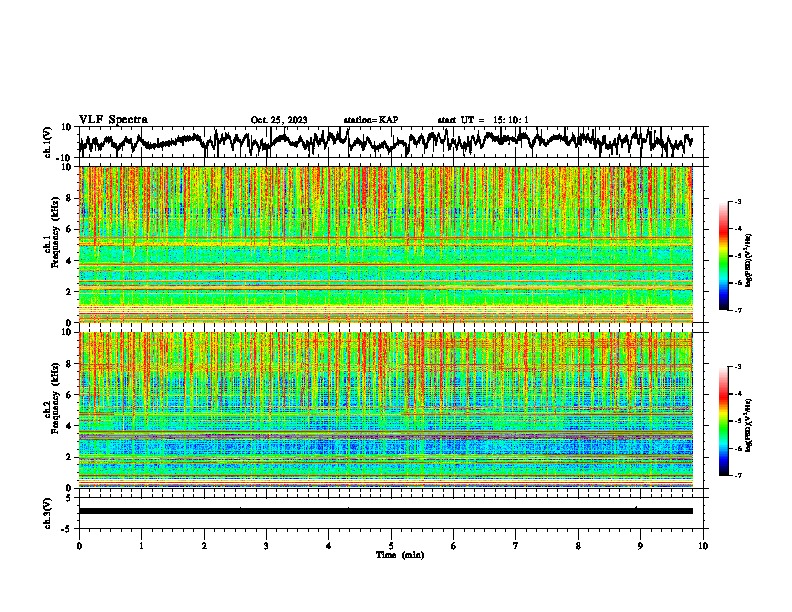Click tick label "9" on the time axis
792x612 pixels.
[x=640, y=546]
